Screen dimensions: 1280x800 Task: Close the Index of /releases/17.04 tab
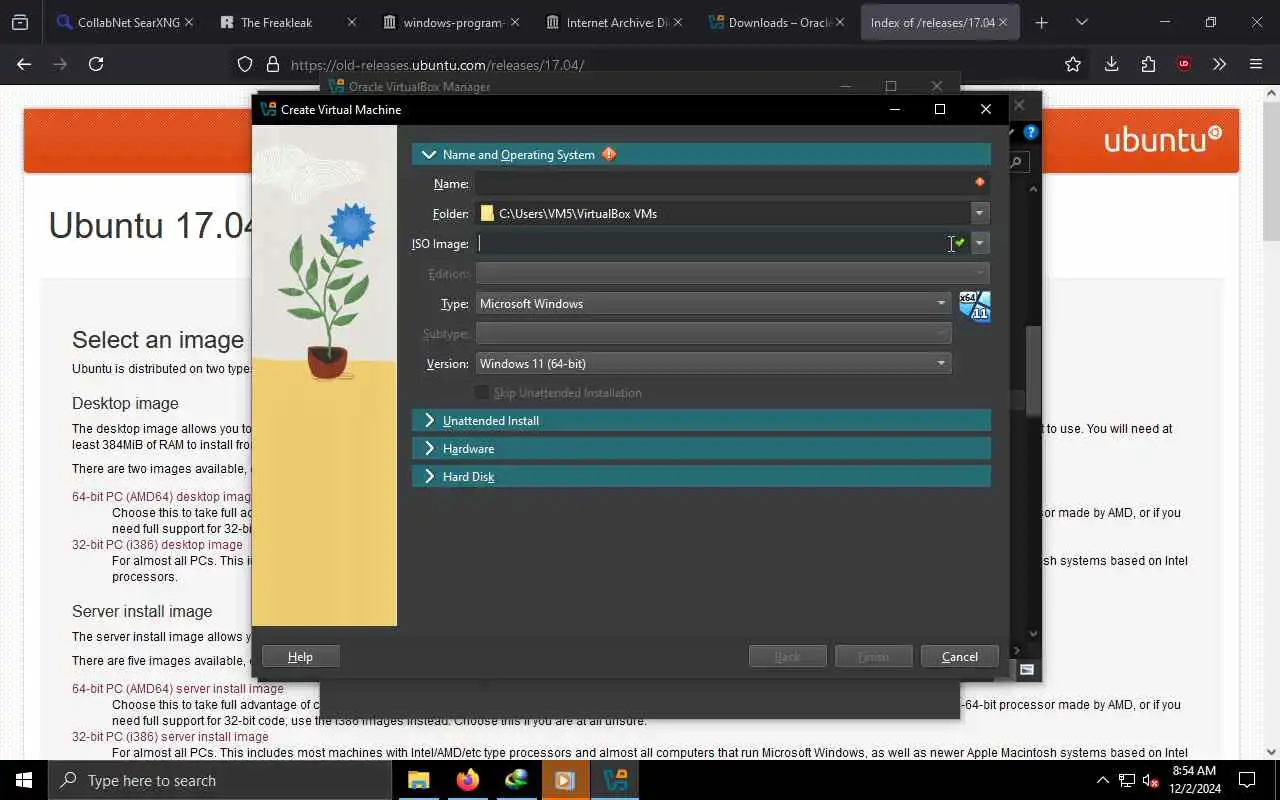pos(1003,22)
